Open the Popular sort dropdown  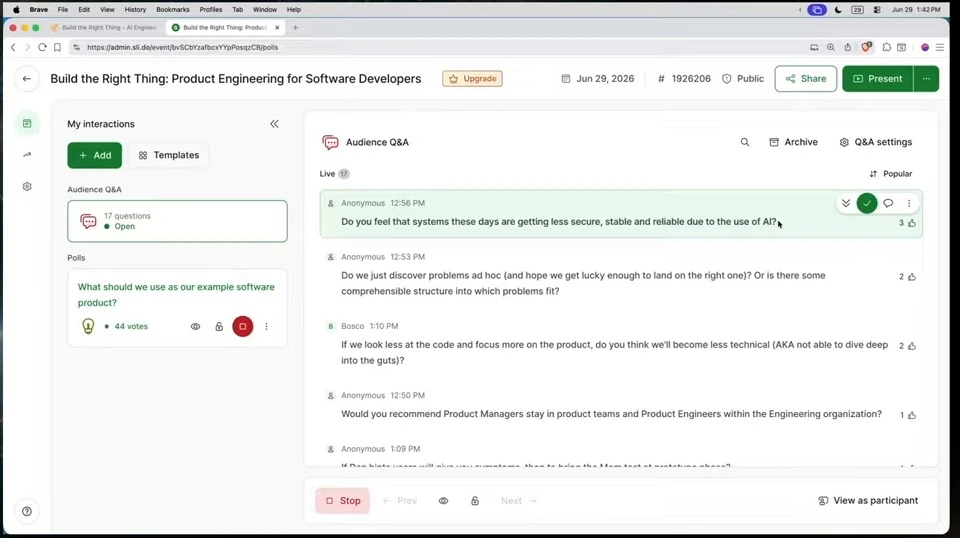[x=891, y=174]
